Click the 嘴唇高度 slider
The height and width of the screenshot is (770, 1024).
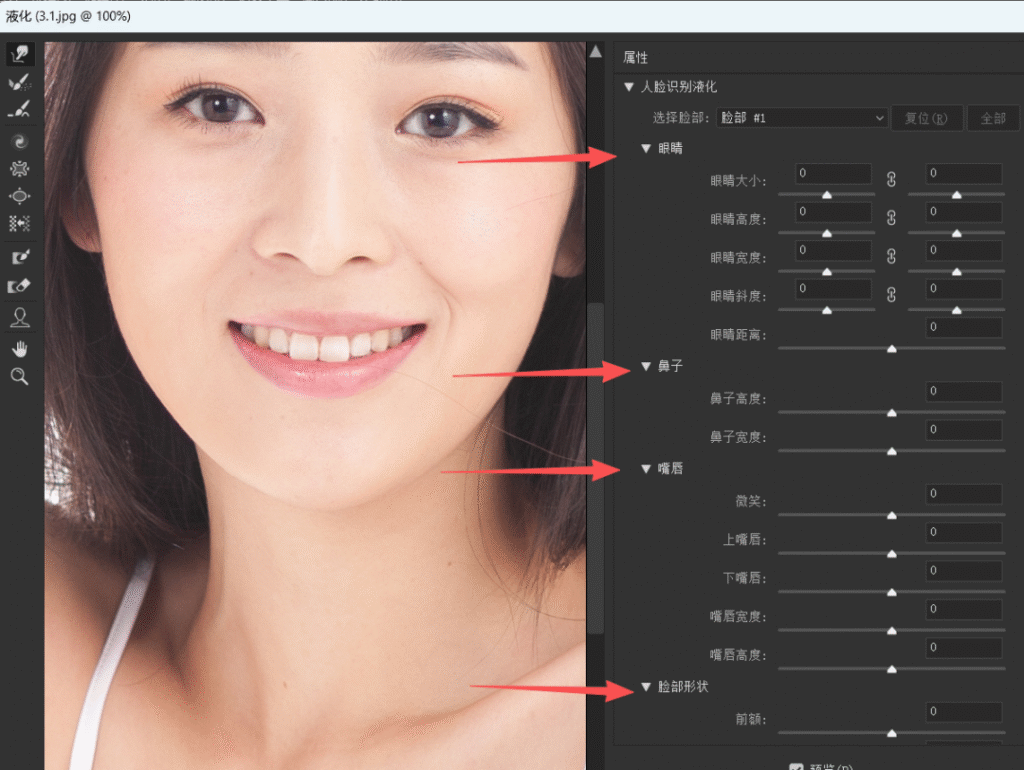coord(891,669)
